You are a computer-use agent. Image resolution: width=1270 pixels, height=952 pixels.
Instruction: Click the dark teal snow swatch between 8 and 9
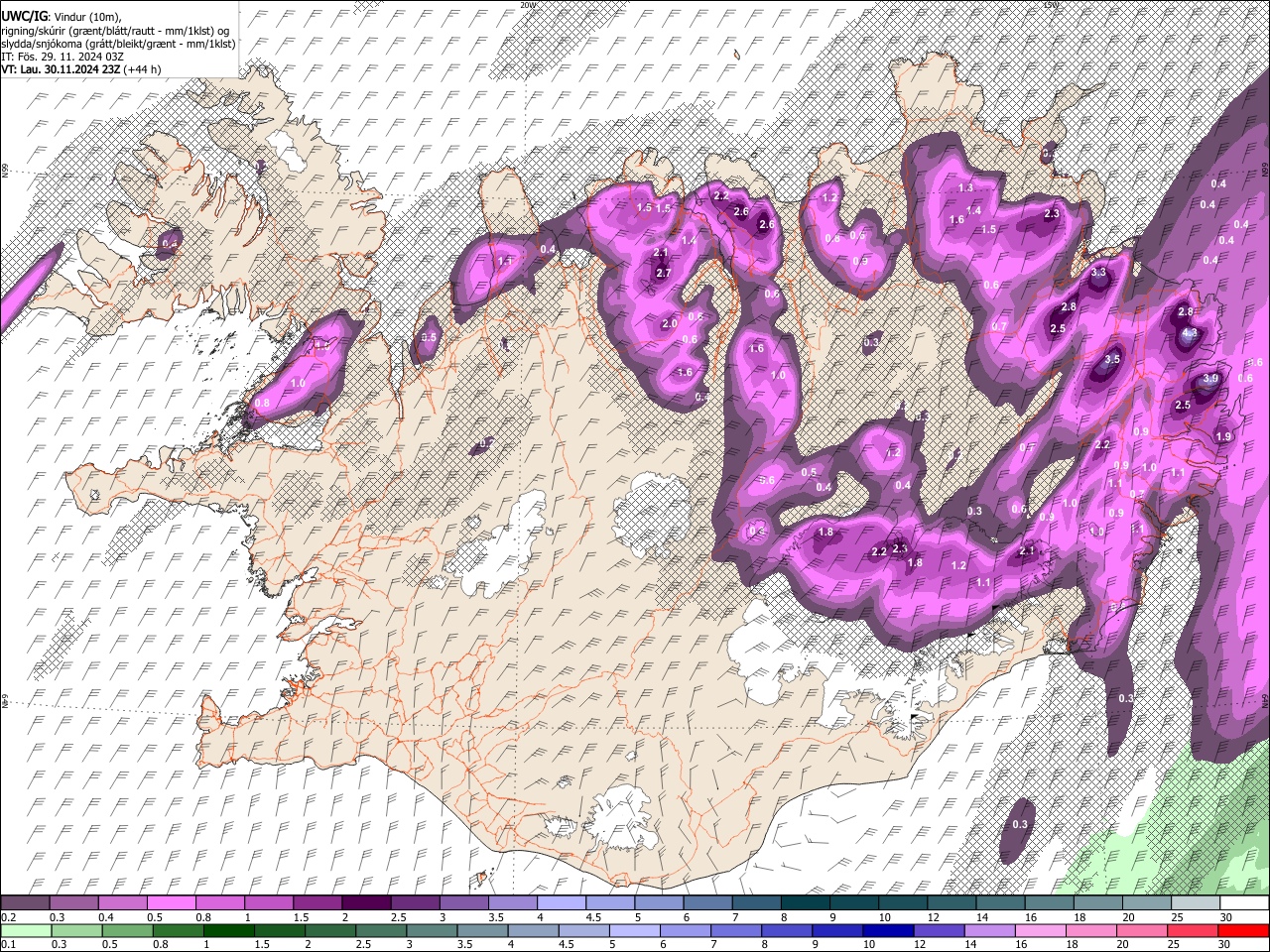(x=805, y=903)
